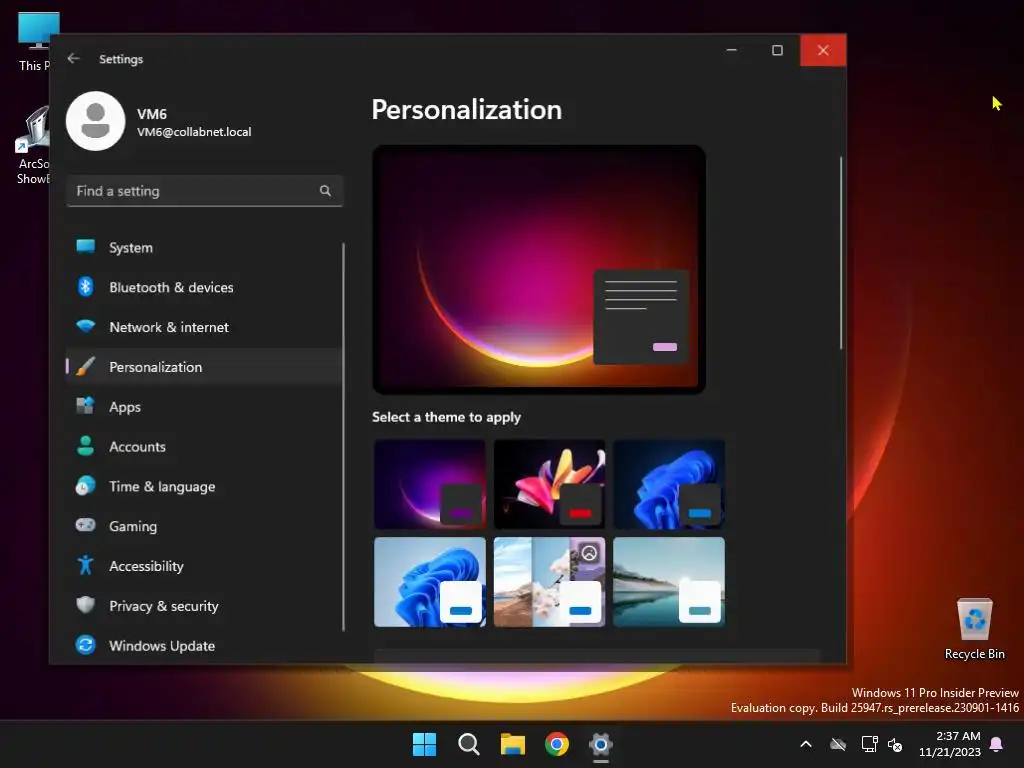Click the Time & language clock icon
Screen dimensions: 1024x768
pos(86,486)
